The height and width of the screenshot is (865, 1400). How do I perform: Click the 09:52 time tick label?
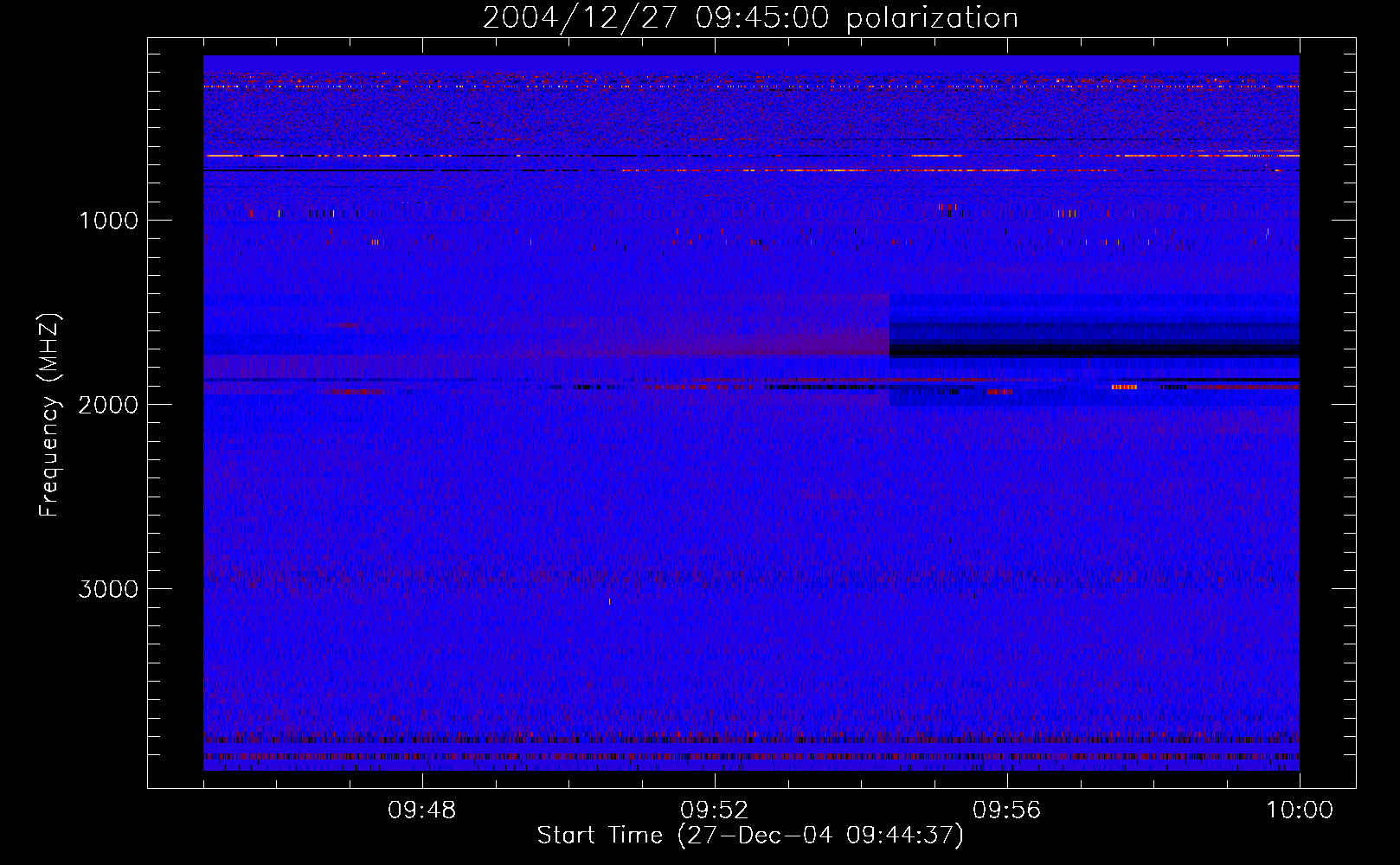[715, 811]
